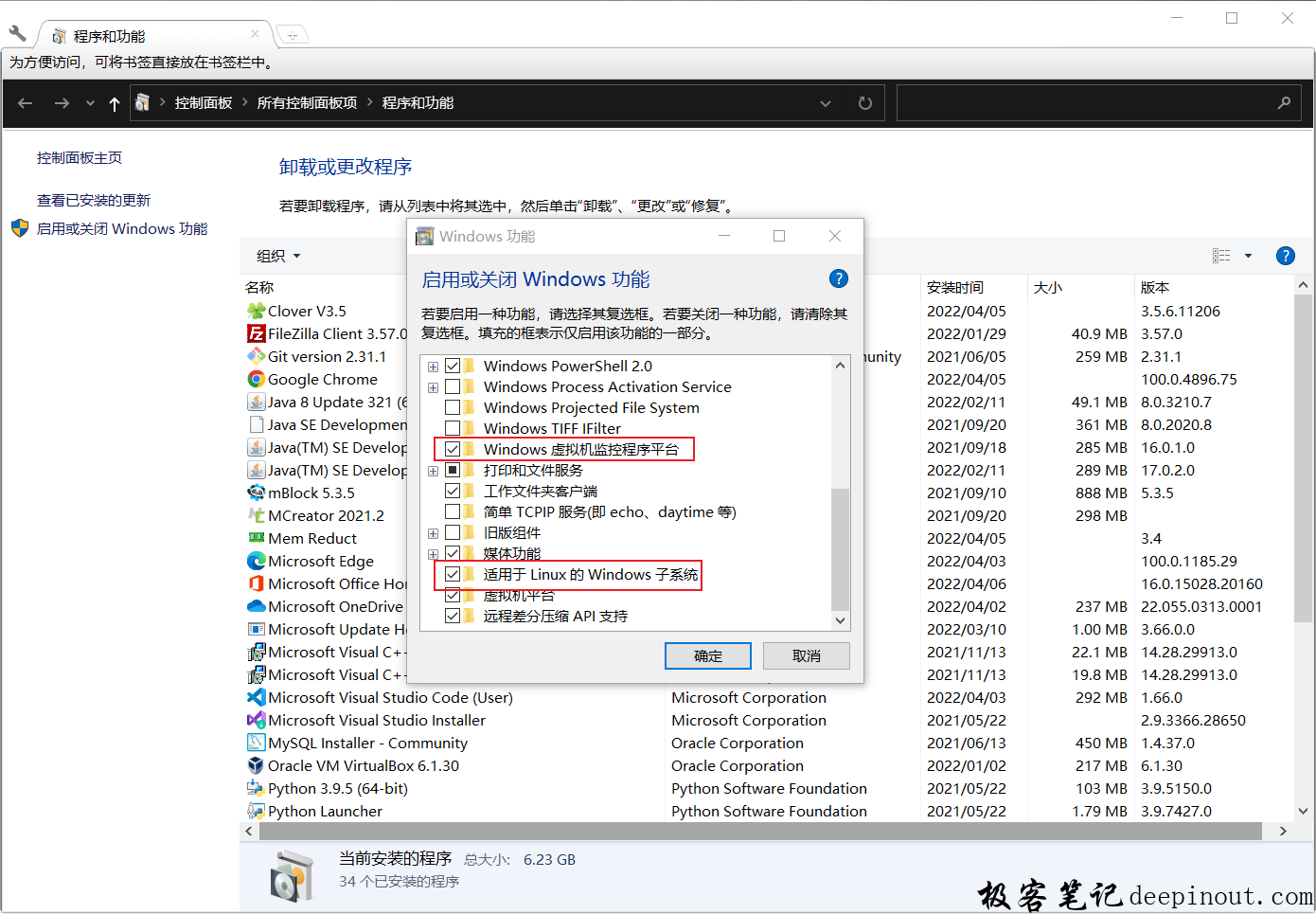Image resolution: width=1316 pixels, height=914 pixels.
Task: Click the Google Chrome icon
Action: pyautogui.click(x=256, y=379)
